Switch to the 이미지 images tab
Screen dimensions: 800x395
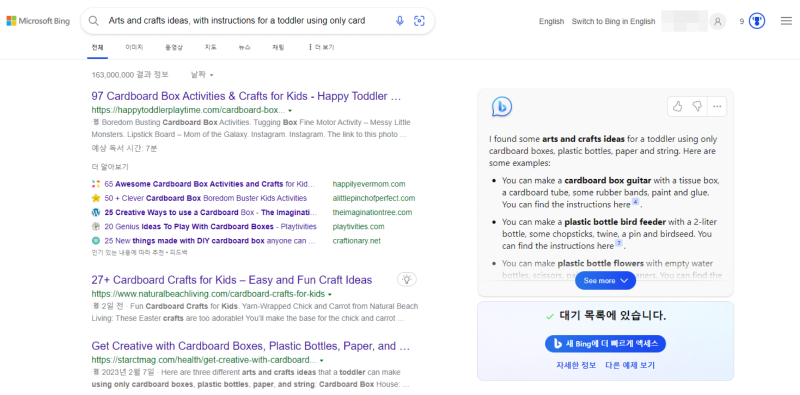(134, 47)
